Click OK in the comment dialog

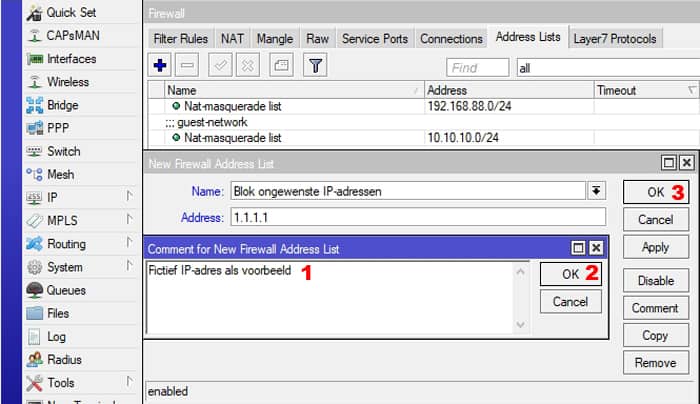(x=571, y=274)
